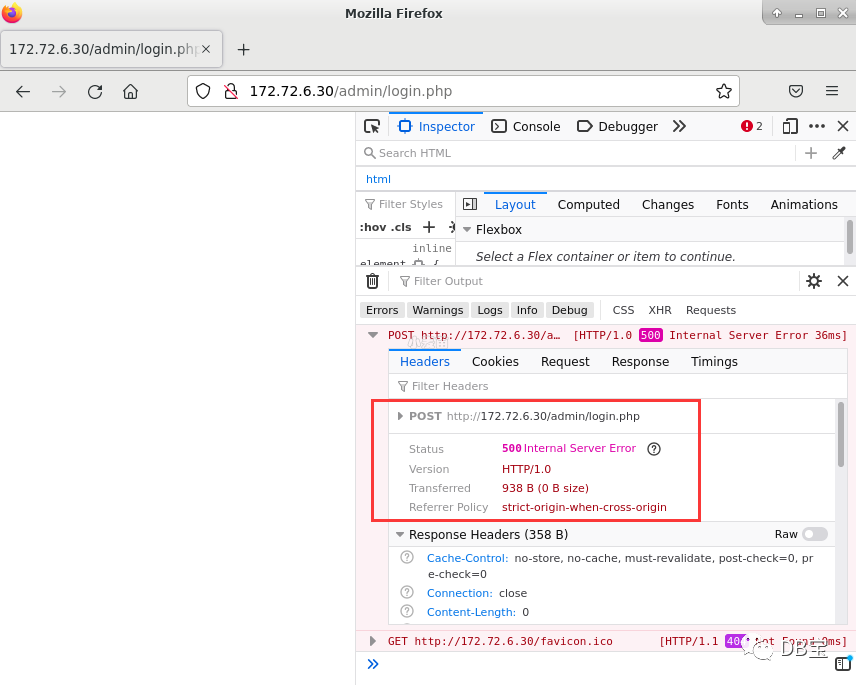
Task: Open the Computed tab
Action: (588, 205)
